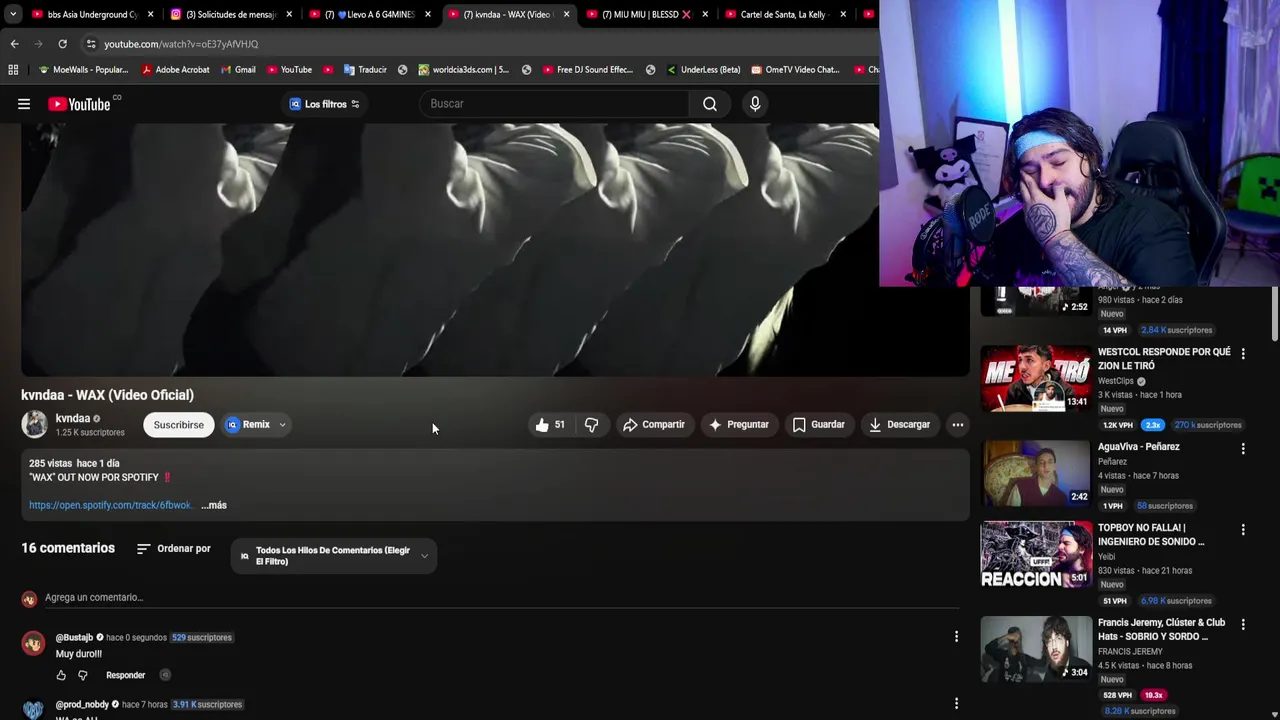Click the search magnifier button
This screenshot has width=1280, height=720.
710,104
